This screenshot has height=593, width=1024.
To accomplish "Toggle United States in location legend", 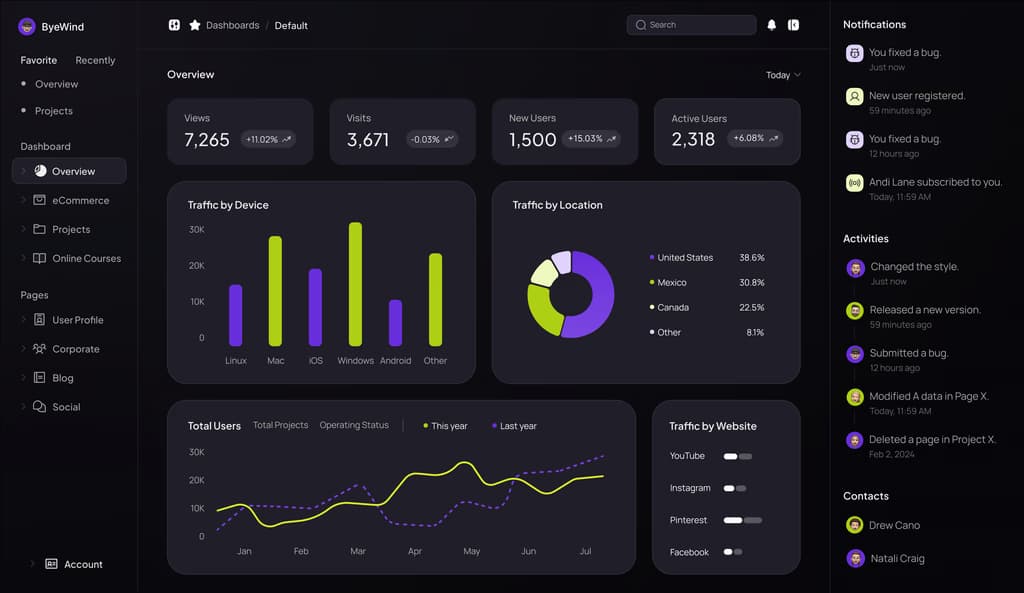I will point(684,257).
